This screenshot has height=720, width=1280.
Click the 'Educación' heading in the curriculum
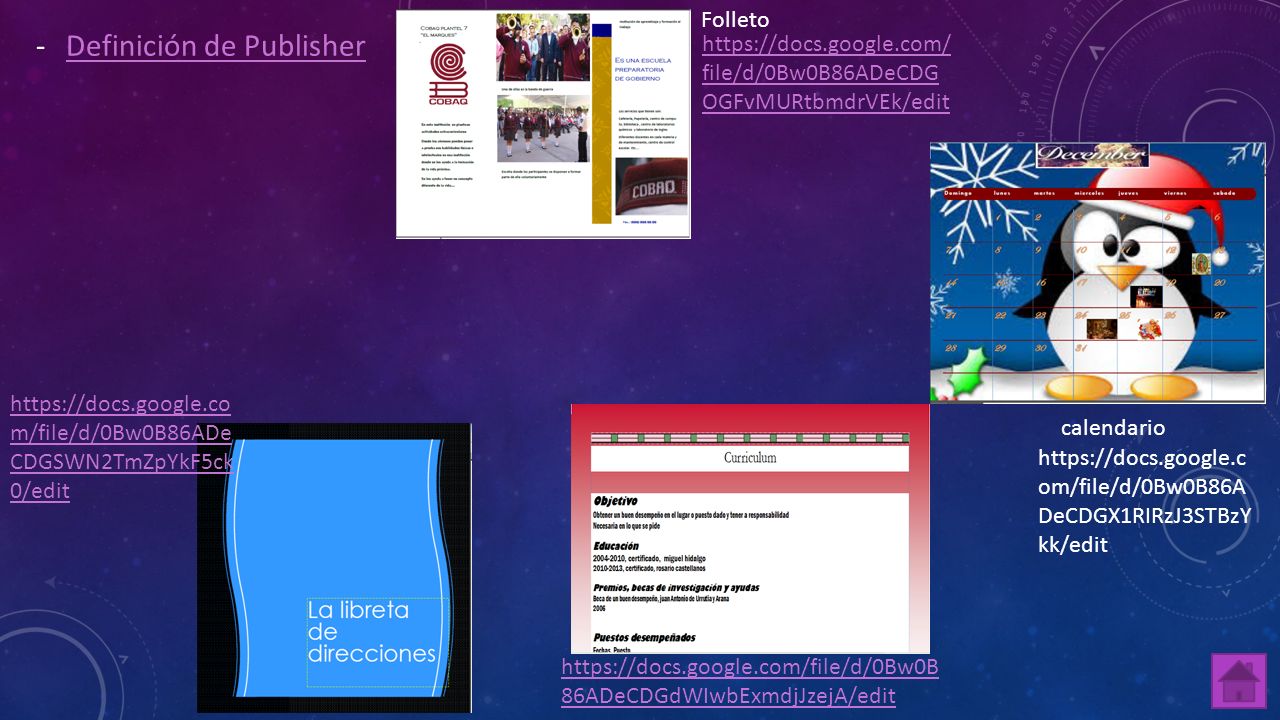(617, 546)
